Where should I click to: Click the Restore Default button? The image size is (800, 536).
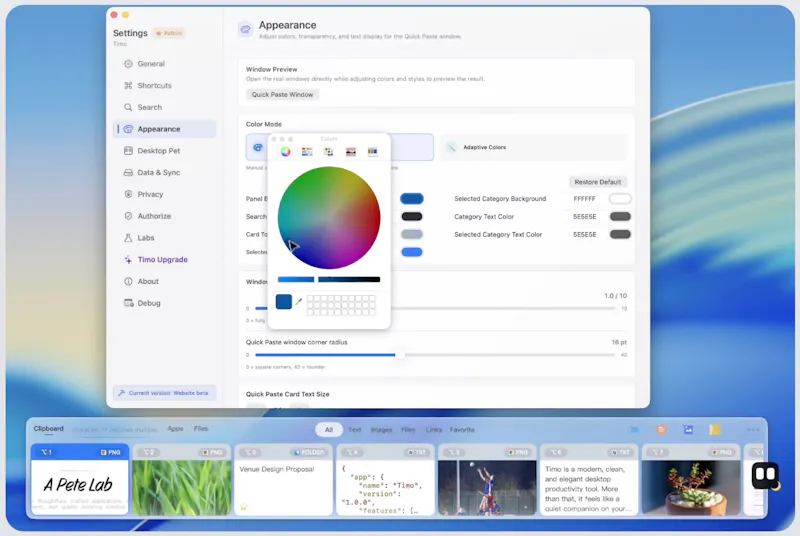point(597,182)
